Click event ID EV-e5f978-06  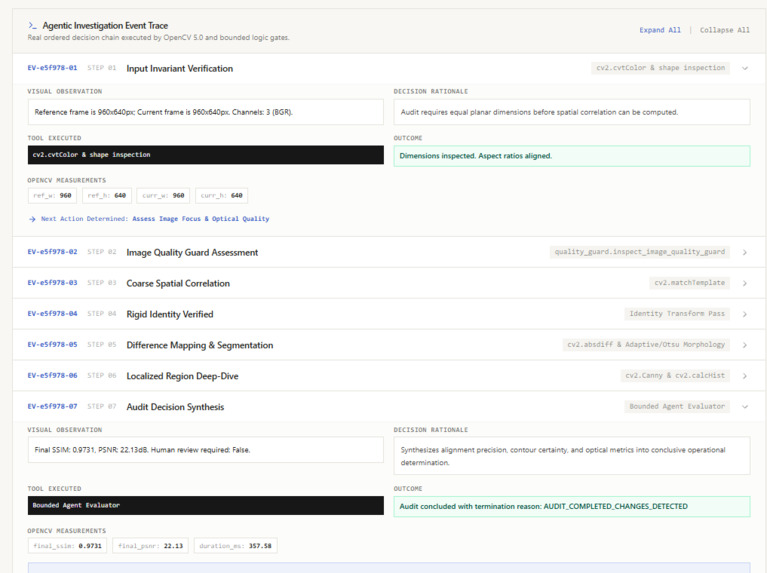coord(52,375)
